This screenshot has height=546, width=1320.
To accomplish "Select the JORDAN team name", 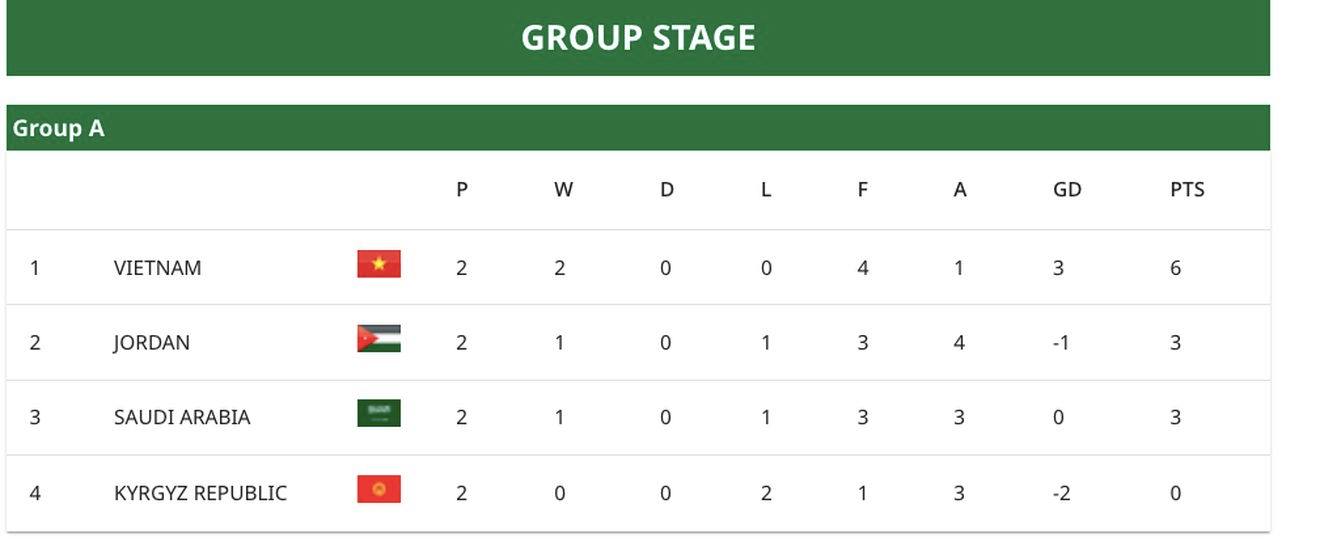I will tap(151, 343).
